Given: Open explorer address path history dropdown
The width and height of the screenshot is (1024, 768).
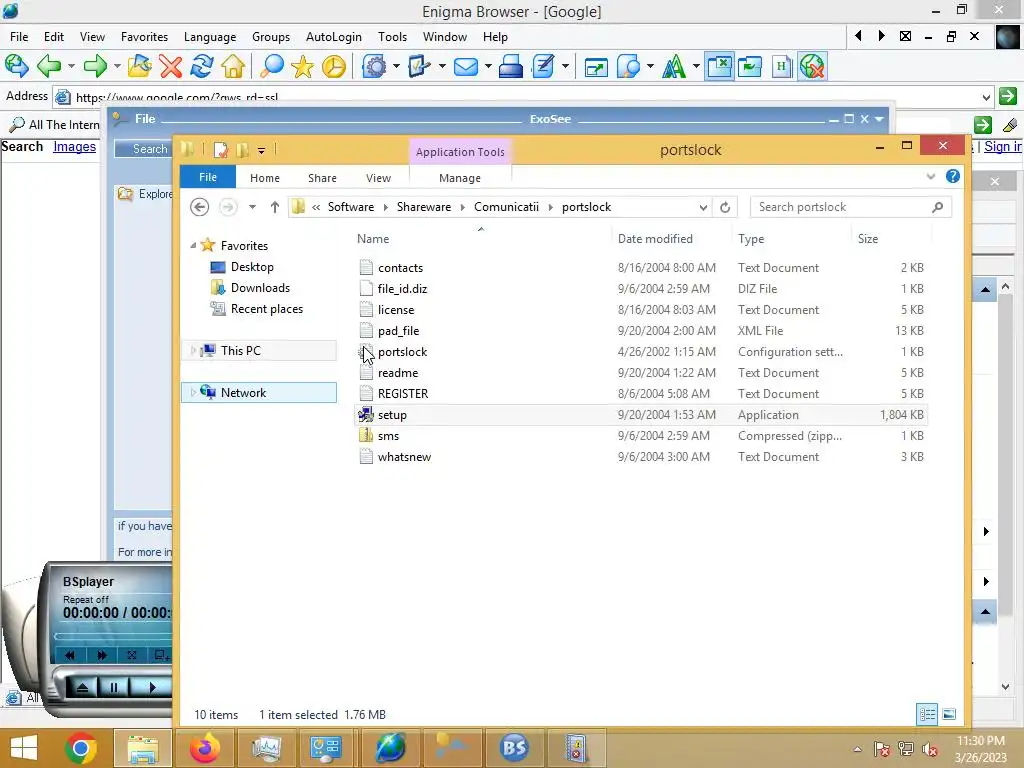Looking at the screenshot, I should tap(703, 207).
